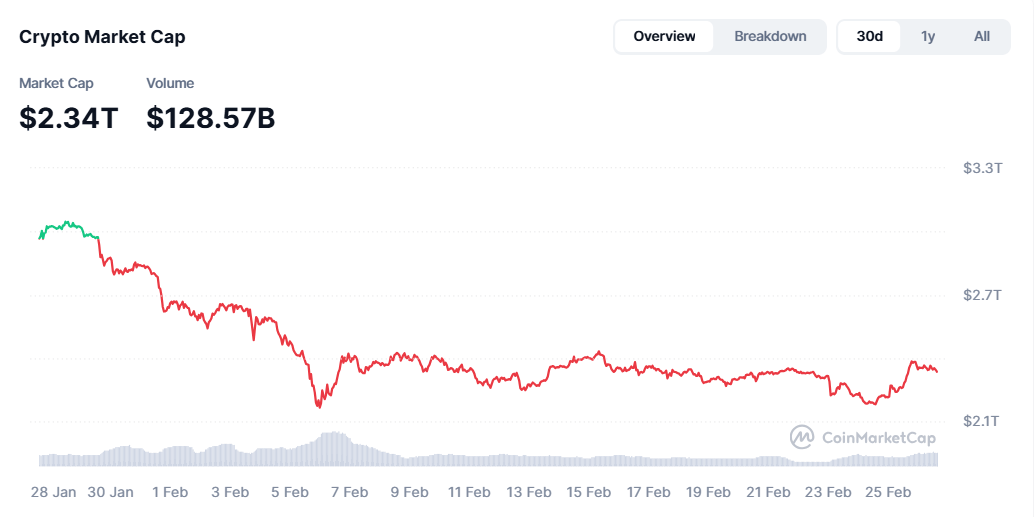Select the 30d time range
Image resolution: width=1034 pixels, height=517 pixels.
[870, 36]
